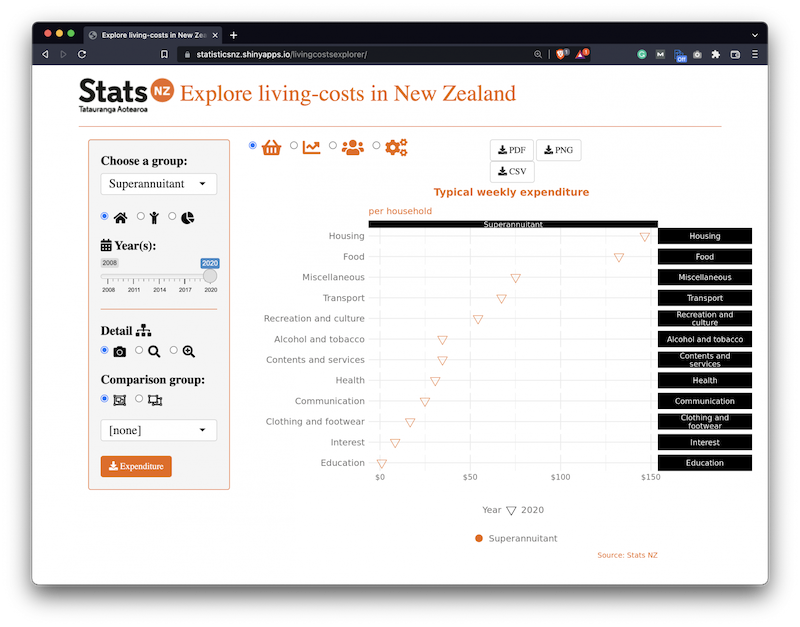The height and width of the screenshot is (627, 800).
Task: Select the camera snapshot detail icon
Action: click(x=120, y=352)
